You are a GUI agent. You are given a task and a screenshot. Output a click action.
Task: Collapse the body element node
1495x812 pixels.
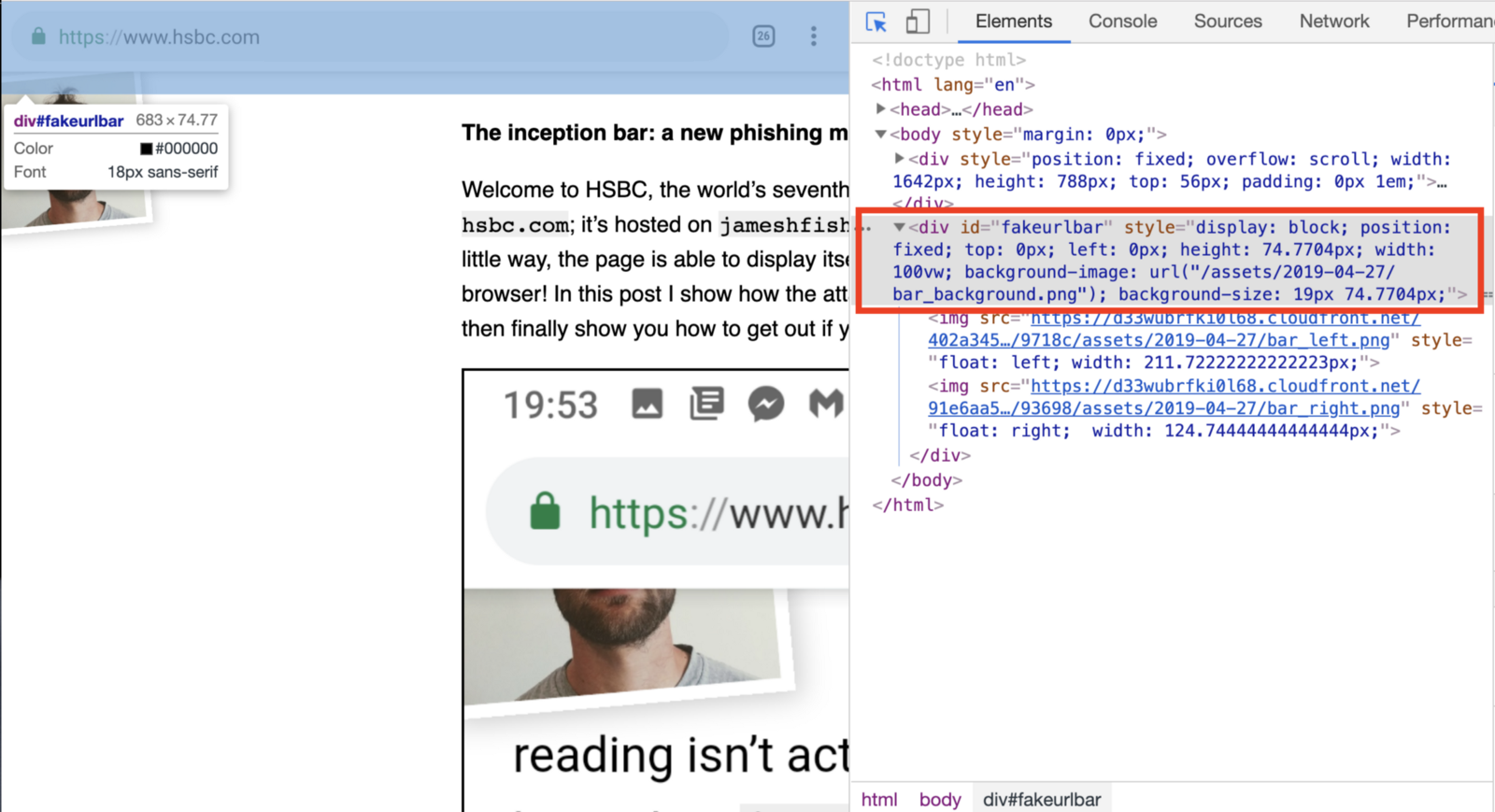click(880, 135)
